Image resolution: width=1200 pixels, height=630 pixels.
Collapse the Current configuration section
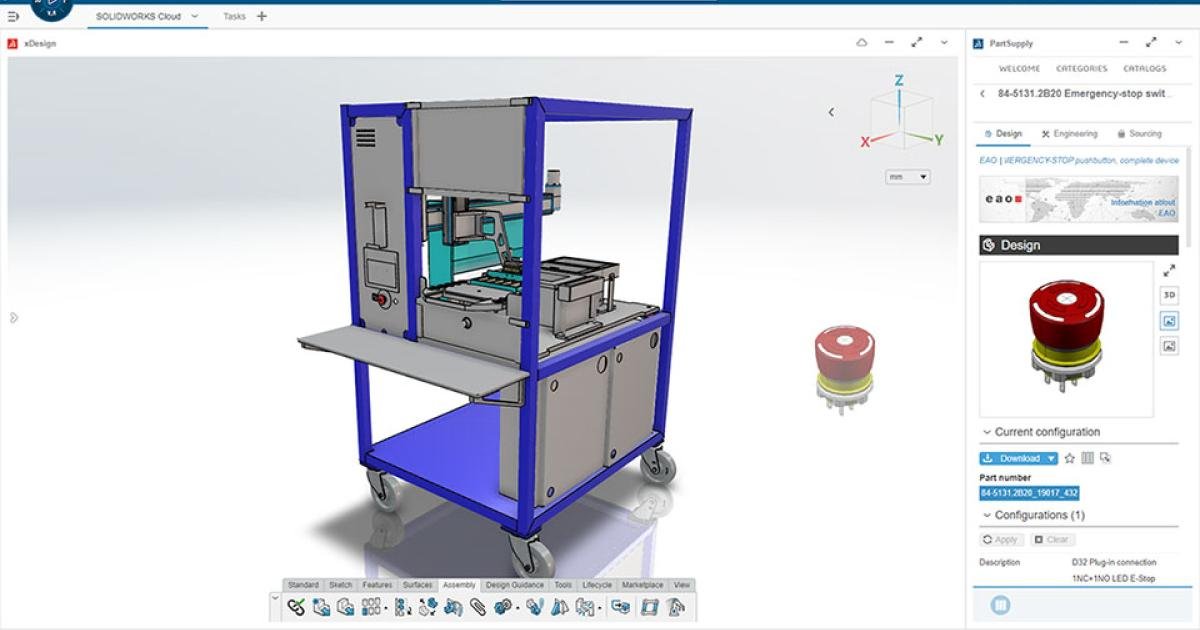point(985,432)
